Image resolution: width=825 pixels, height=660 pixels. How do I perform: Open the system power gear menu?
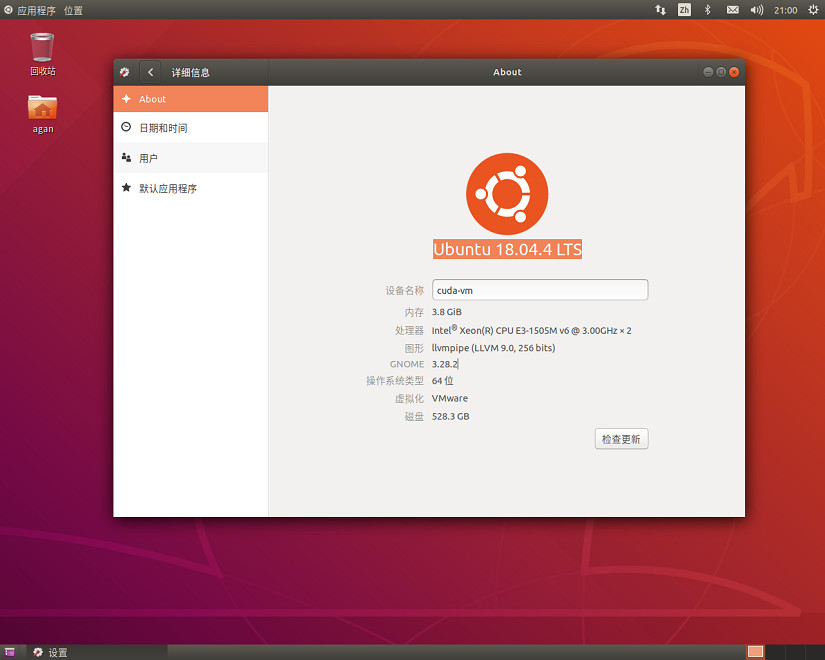813,9
